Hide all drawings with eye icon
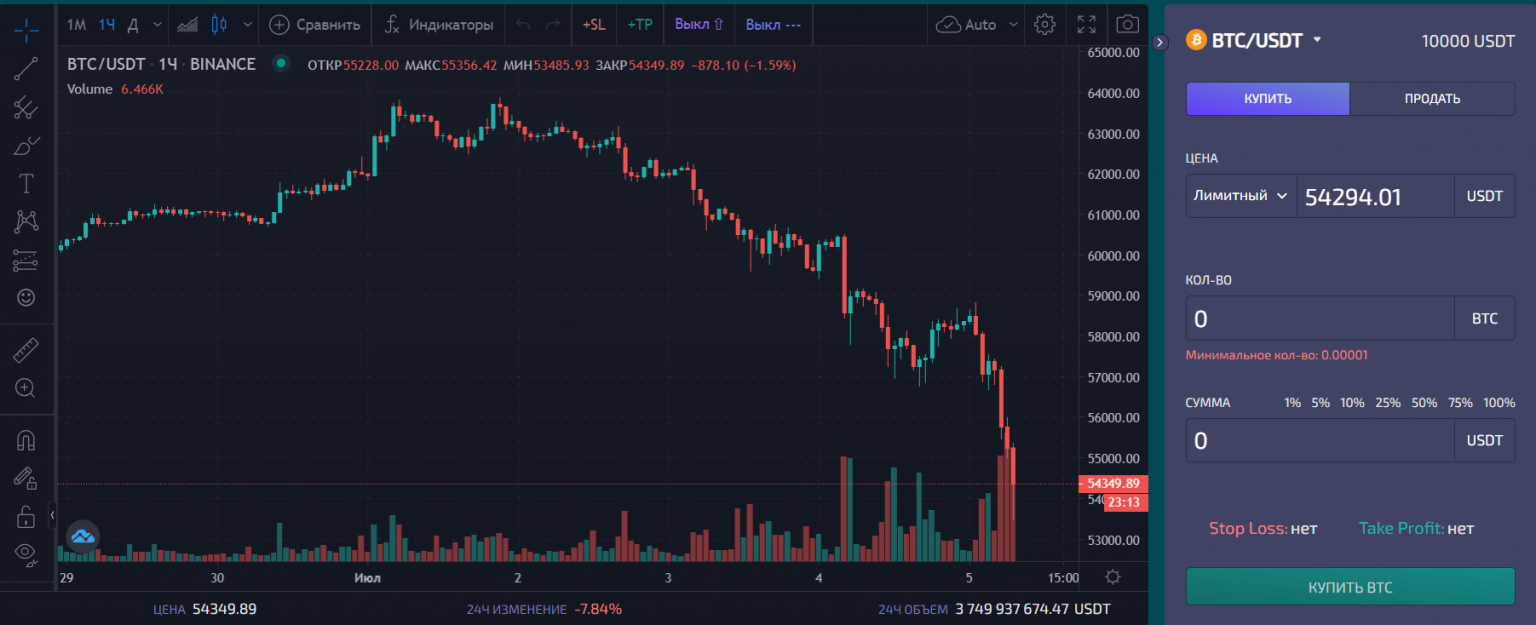 tap(26, 552)
